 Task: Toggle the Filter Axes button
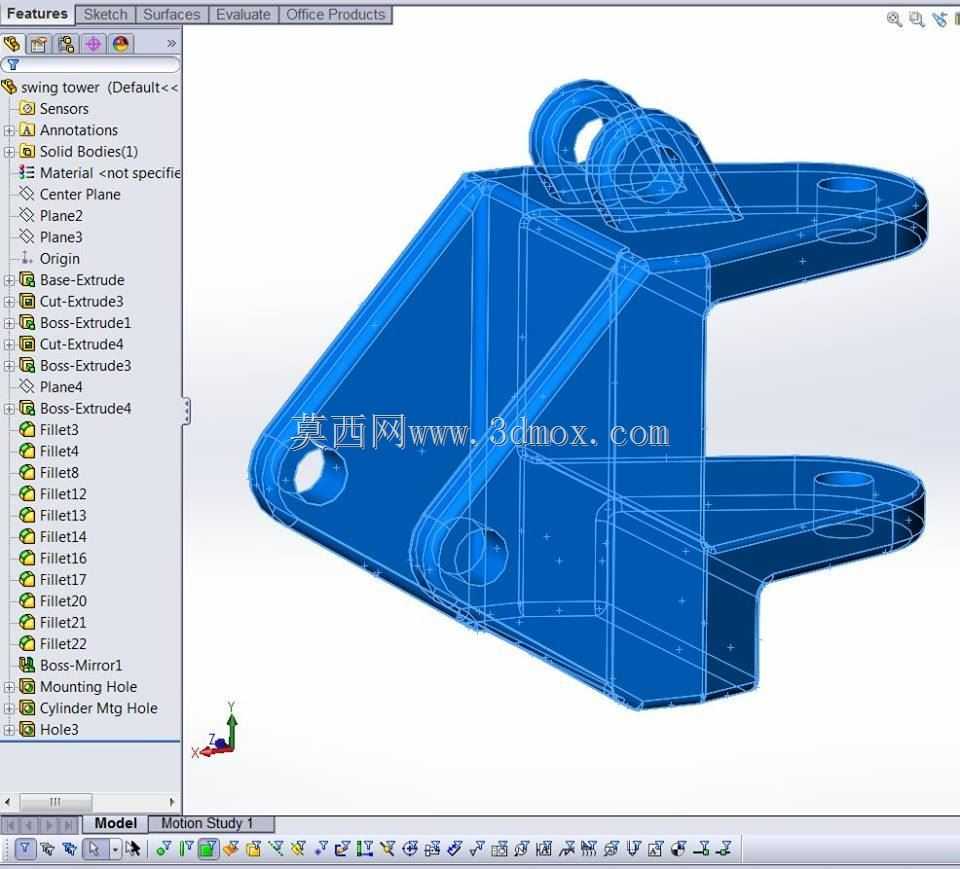point(276,849)
